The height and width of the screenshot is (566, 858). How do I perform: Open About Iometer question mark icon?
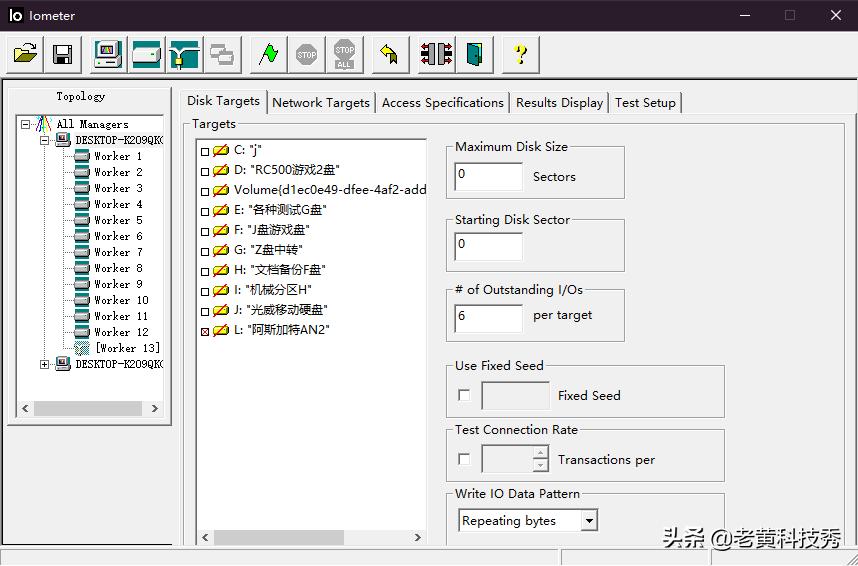(x=520, y=55)
